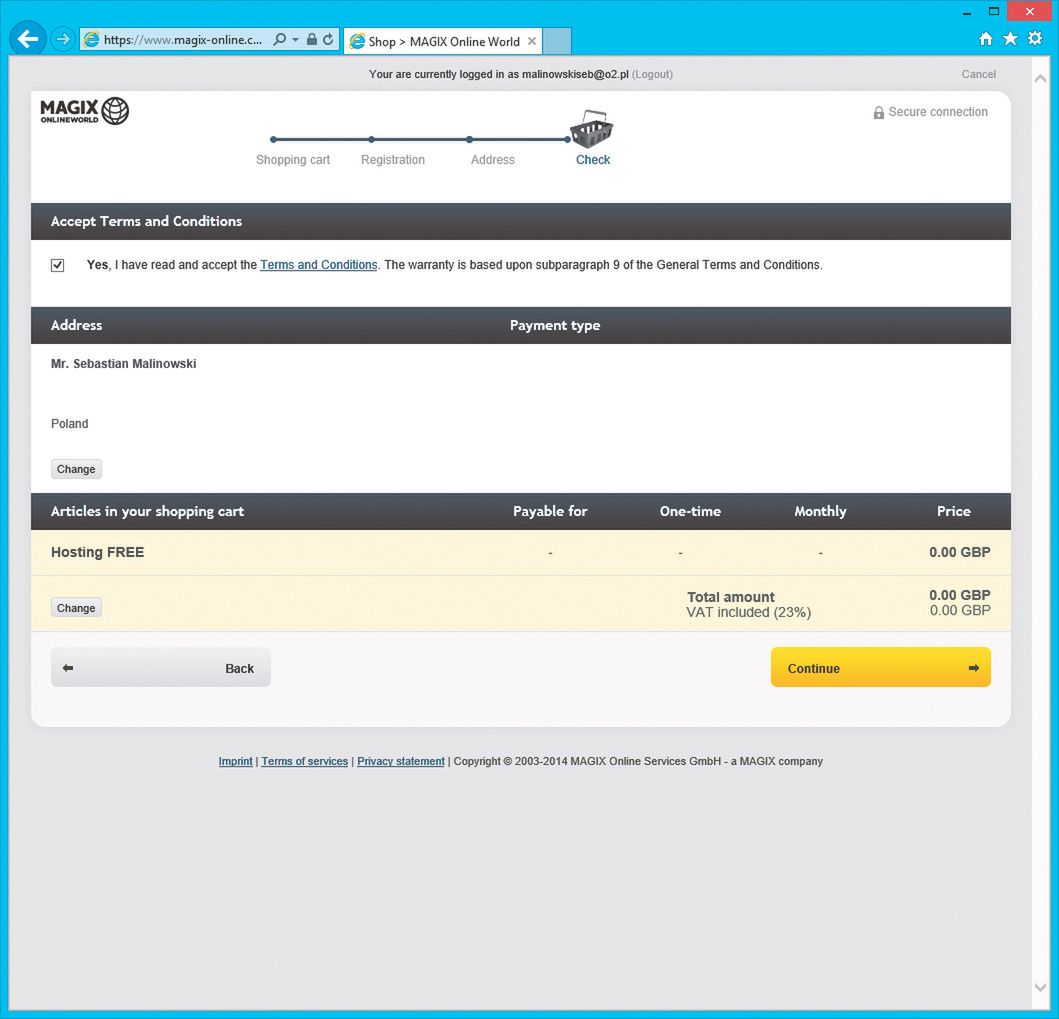
Task: Click the scrollbar up arrow
Action: (x=1040, y=79)
